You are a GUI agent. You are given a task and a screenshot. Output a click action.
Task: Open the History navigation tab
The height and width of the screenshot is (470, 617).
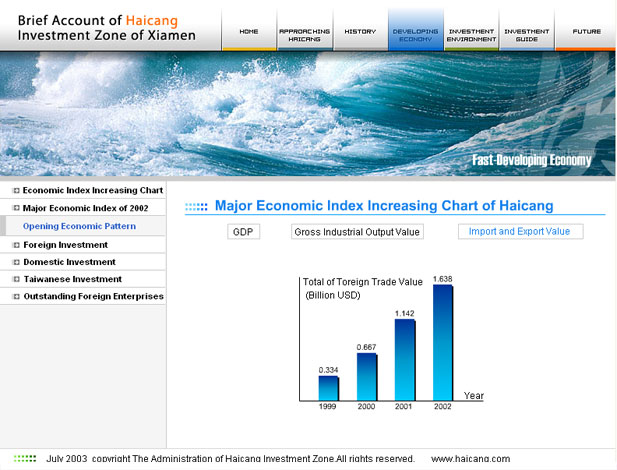pyautogui.click(x=360, y=32)
